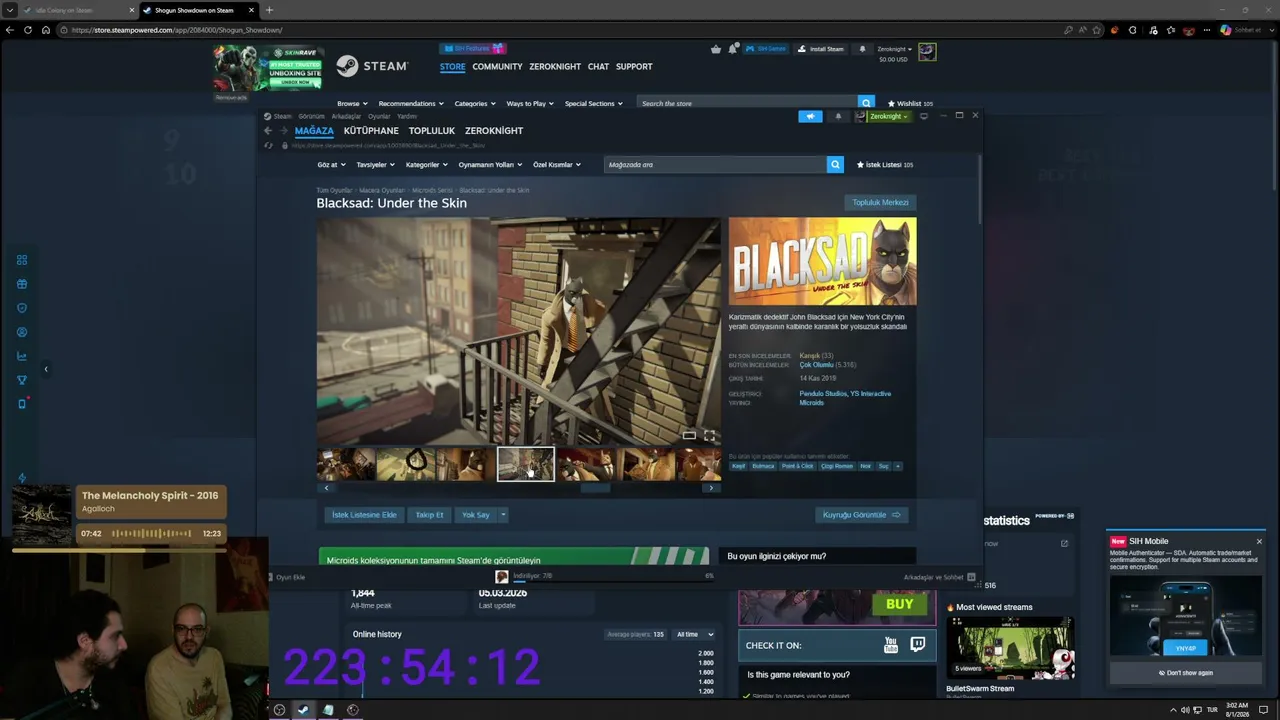This screenshot has height=720, width=1280.
Task: Click the screenshot strip scrollbar handle
Action: click(x=595, y=488)
